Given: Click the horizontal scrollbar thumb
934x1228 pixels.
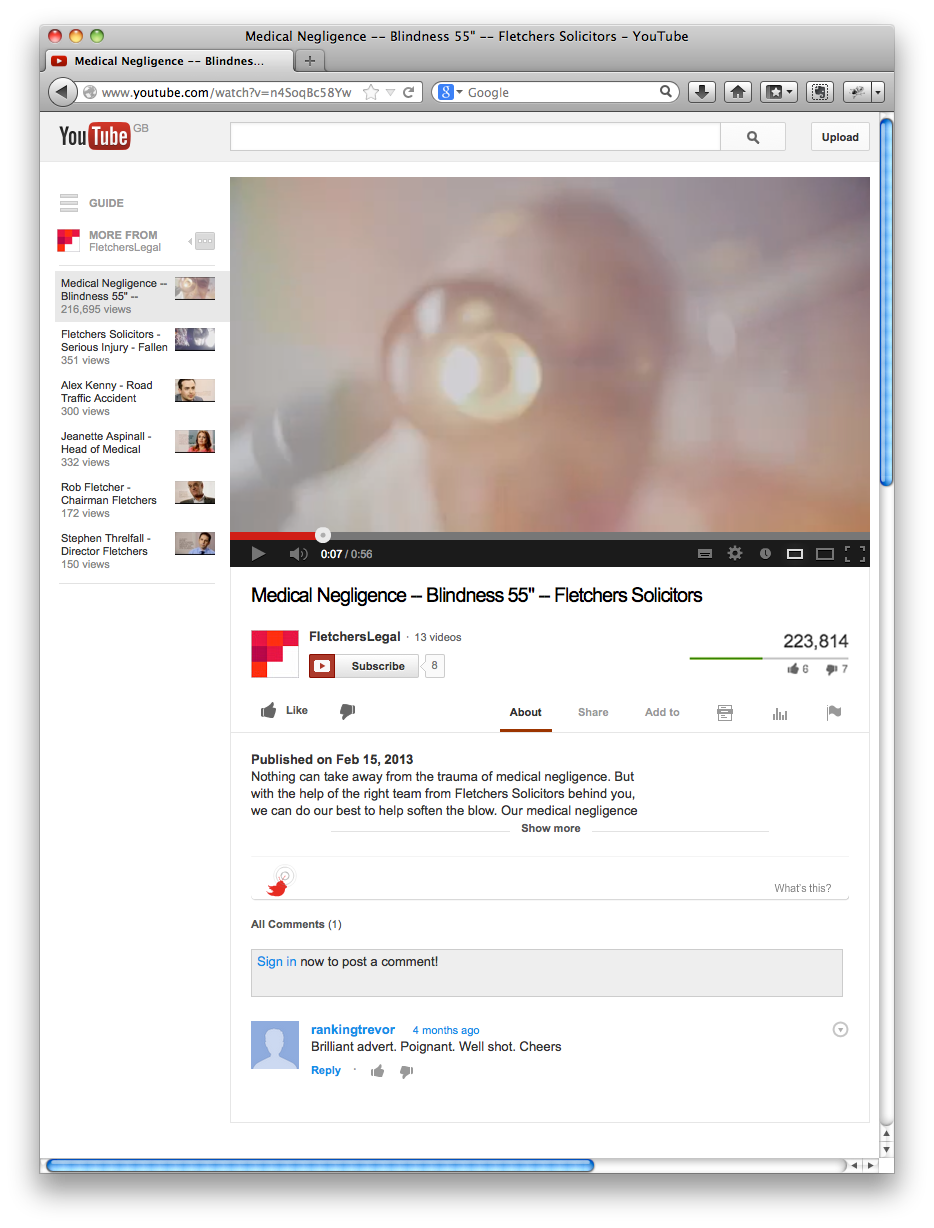Looking at the screenshot, I should [320, 1165].
